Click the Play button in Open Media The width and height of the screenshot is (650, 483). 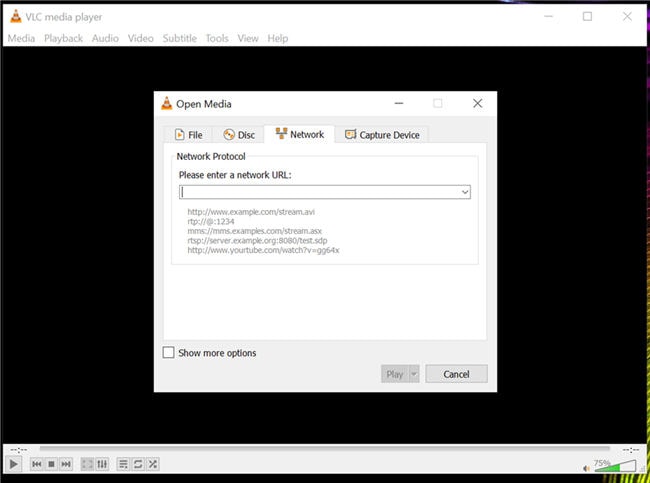395,374
